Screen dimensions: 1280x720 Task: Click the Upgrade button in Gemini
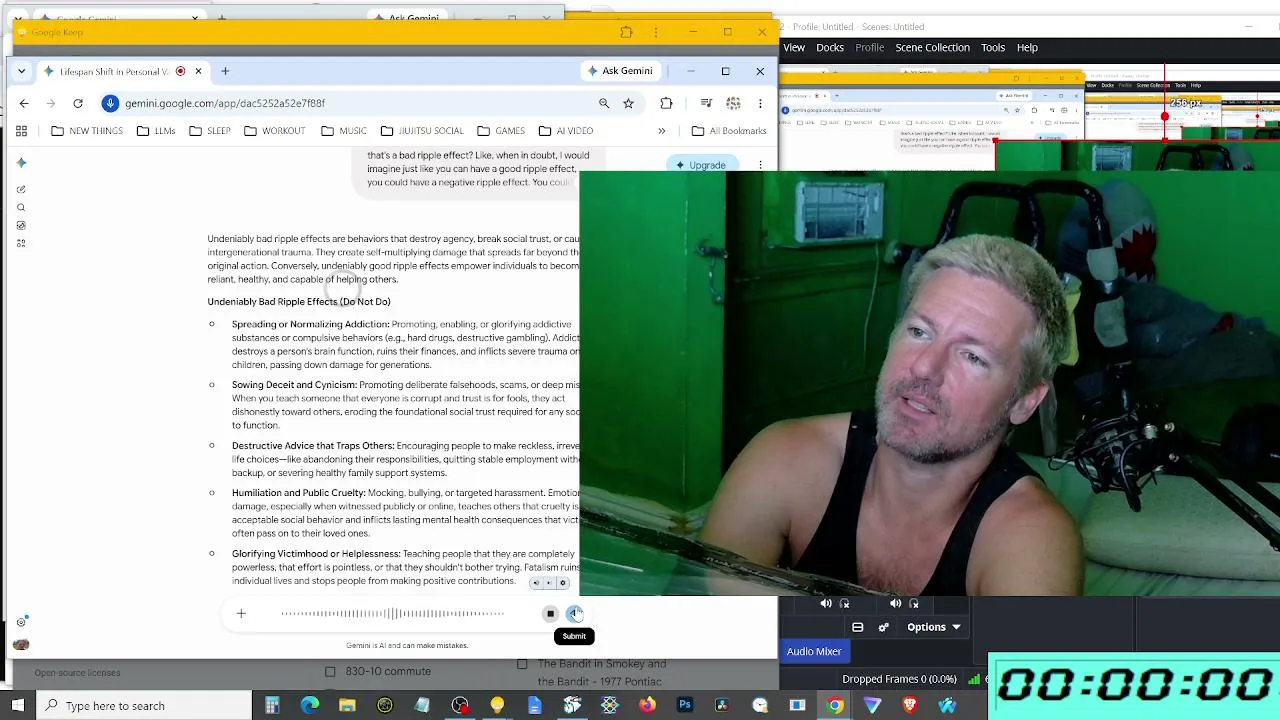coord(700,165)
